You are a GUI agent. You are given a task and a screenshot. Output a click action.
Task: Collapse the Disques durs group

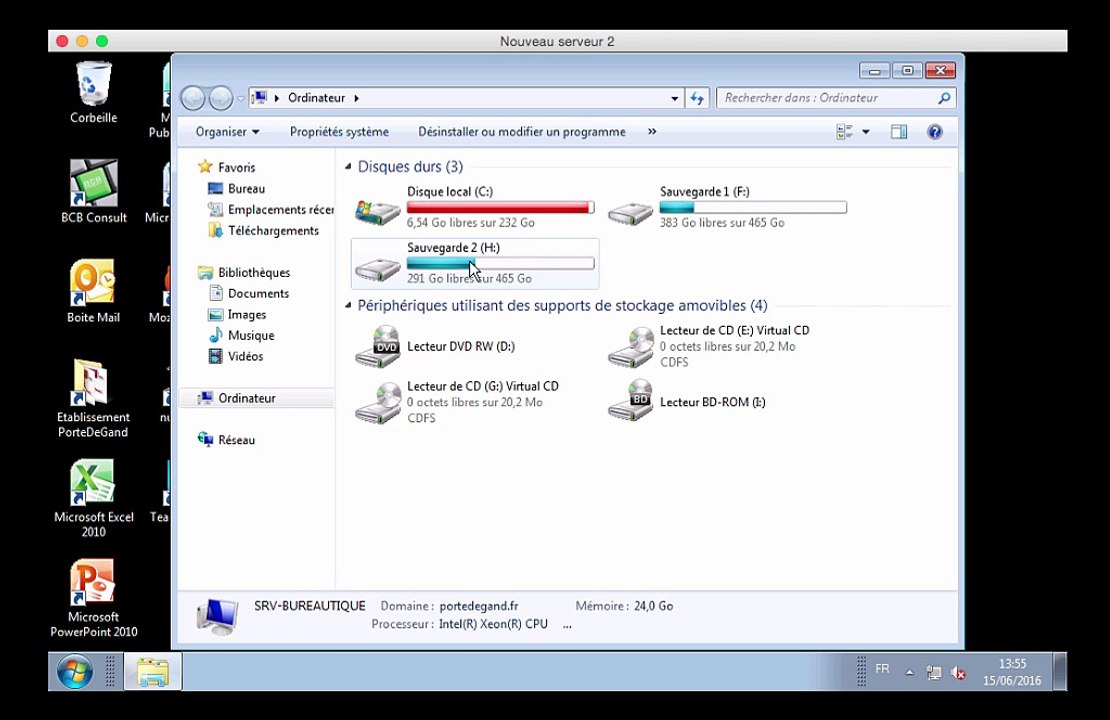(x=348, y=166)
